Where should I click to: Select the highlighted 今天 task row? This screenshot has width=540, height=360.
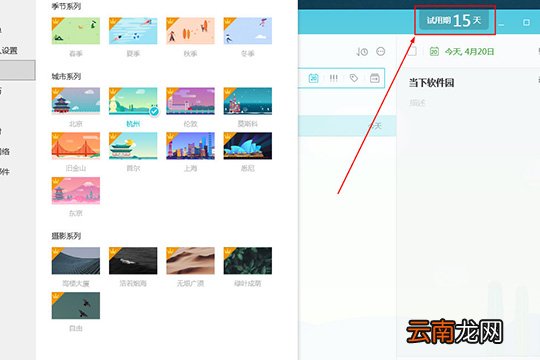point(347,126)
